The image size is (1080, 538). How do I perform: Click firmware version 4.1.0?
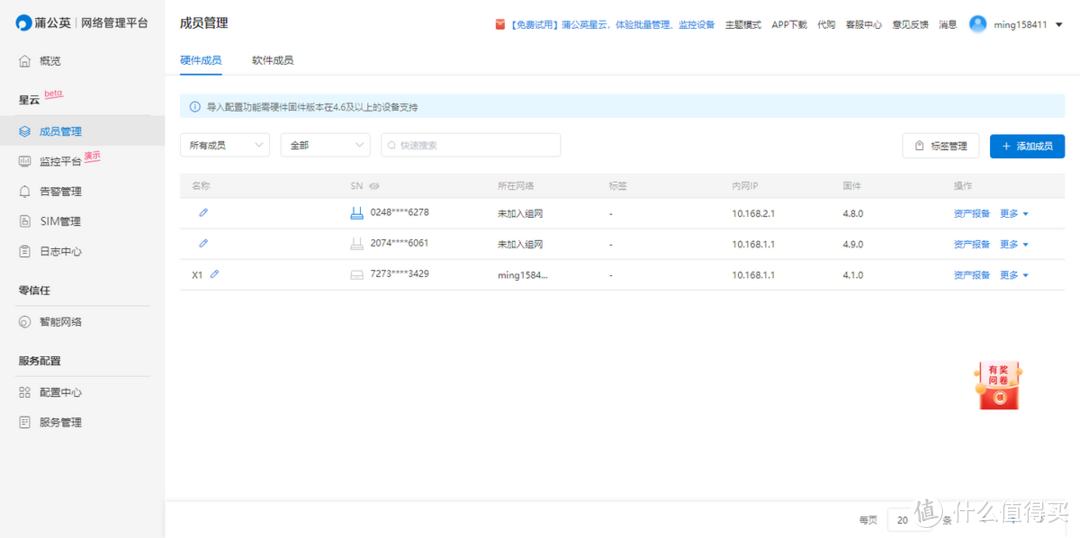[x=853, y=275]
